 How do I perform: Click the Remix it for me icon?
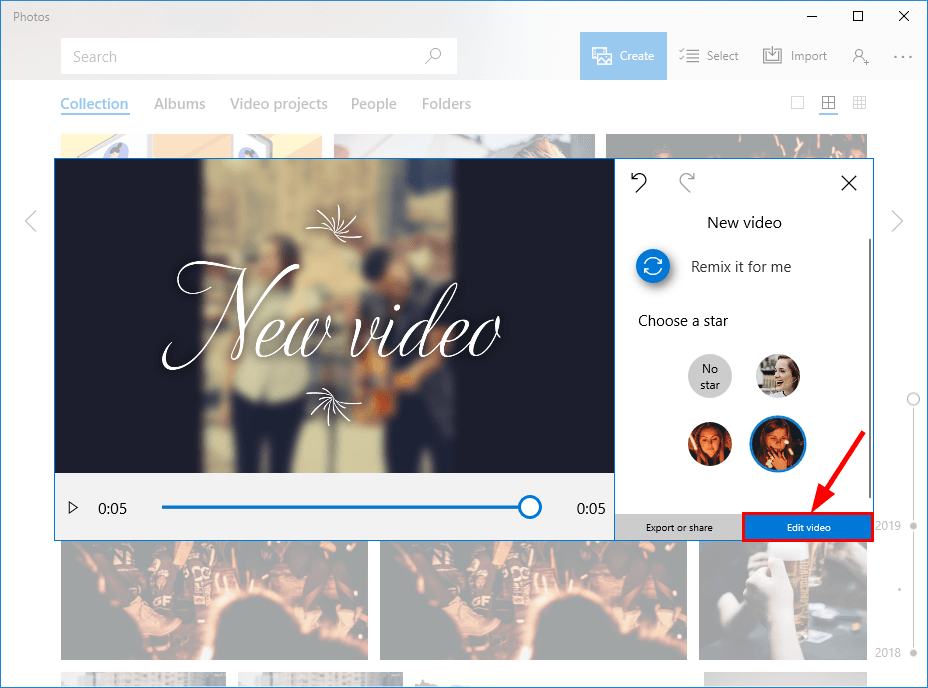pos(653,266)
